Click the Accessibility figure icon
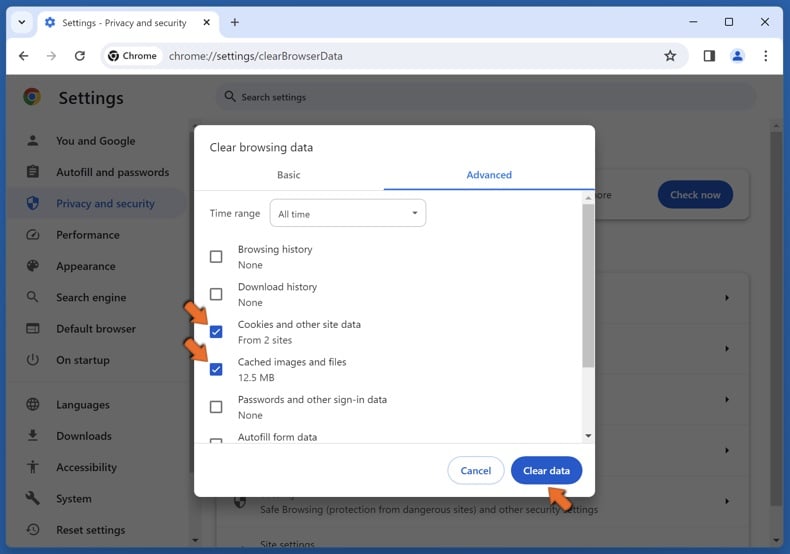 click(x=33, y=467)
